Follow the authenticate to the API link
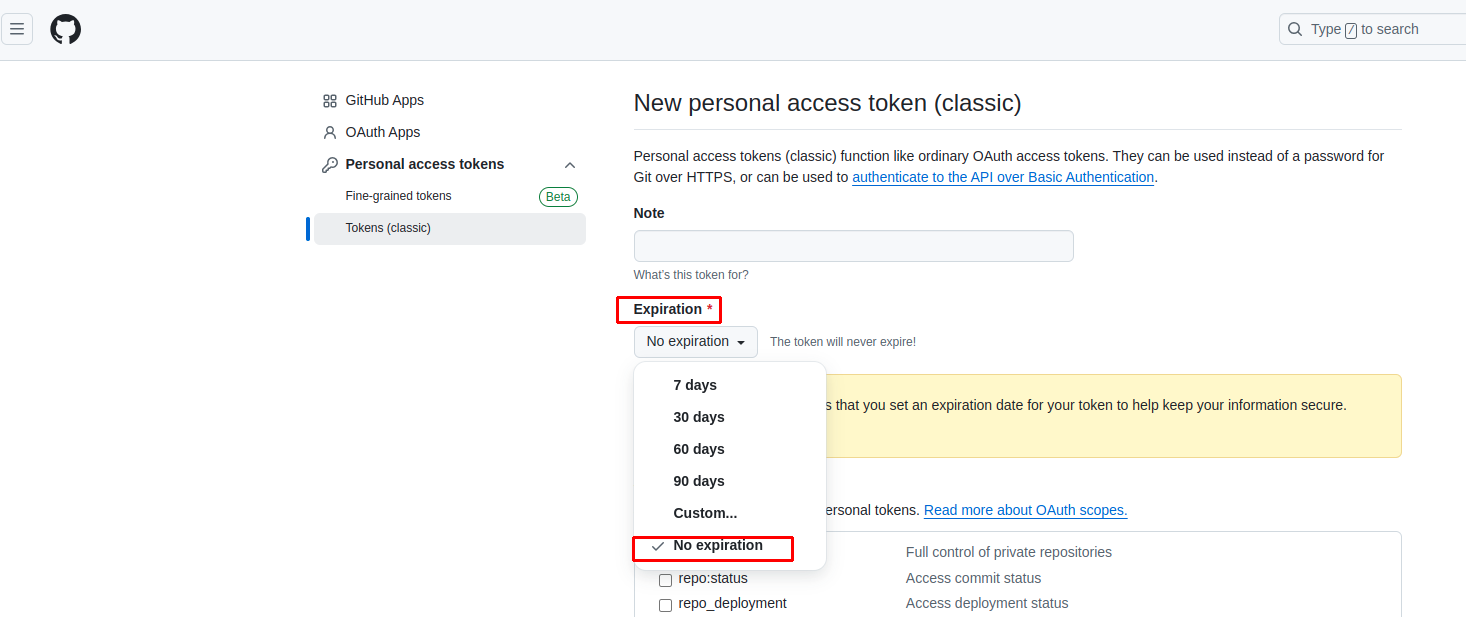 (x=1002, y=177)
